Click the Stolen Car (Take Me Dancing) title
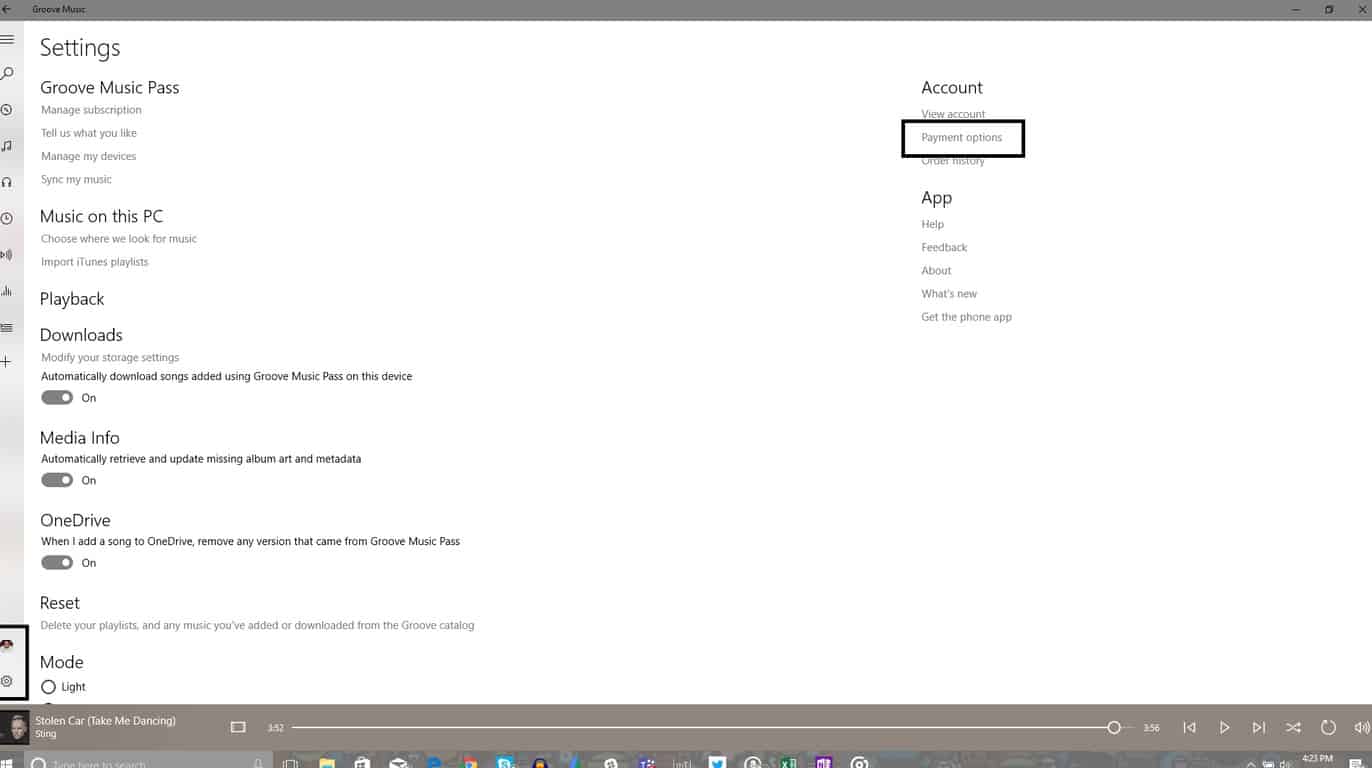The height and width of the screenshot is (768, 1372). (105, 721)
